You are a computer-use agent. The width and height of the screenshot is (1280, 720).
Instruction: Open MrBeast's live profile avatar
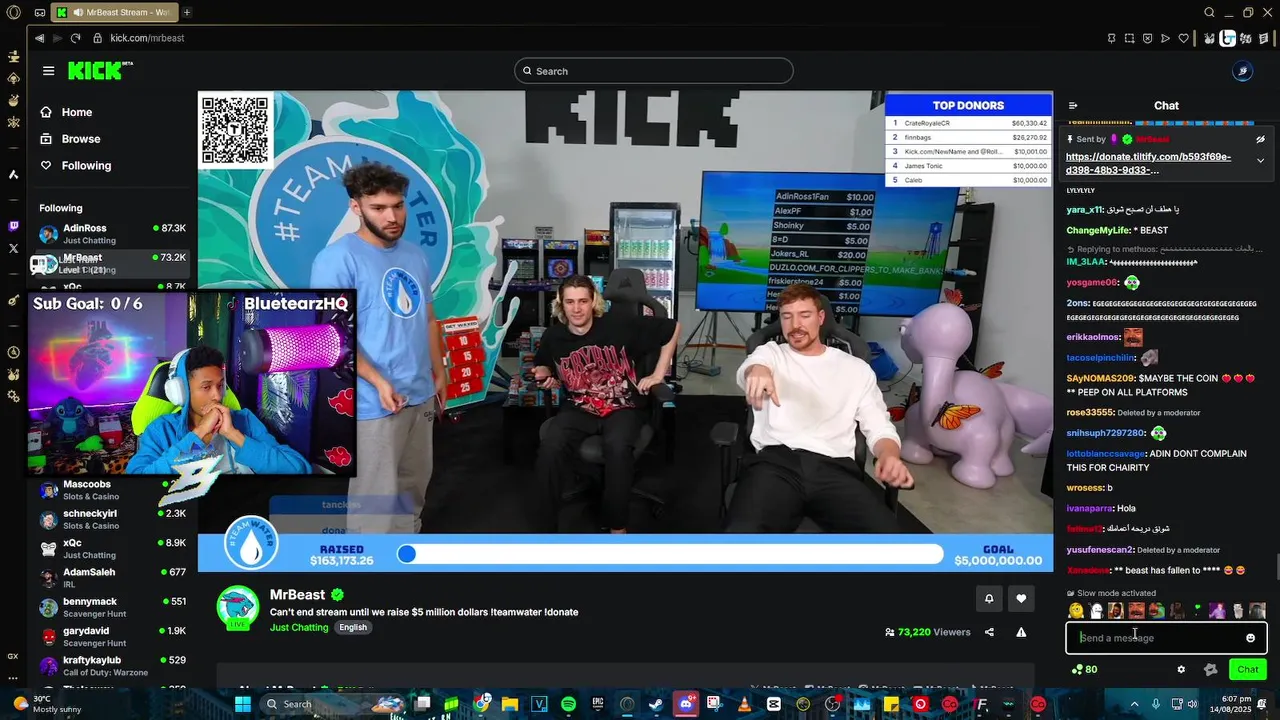click(x=238, y=608)
